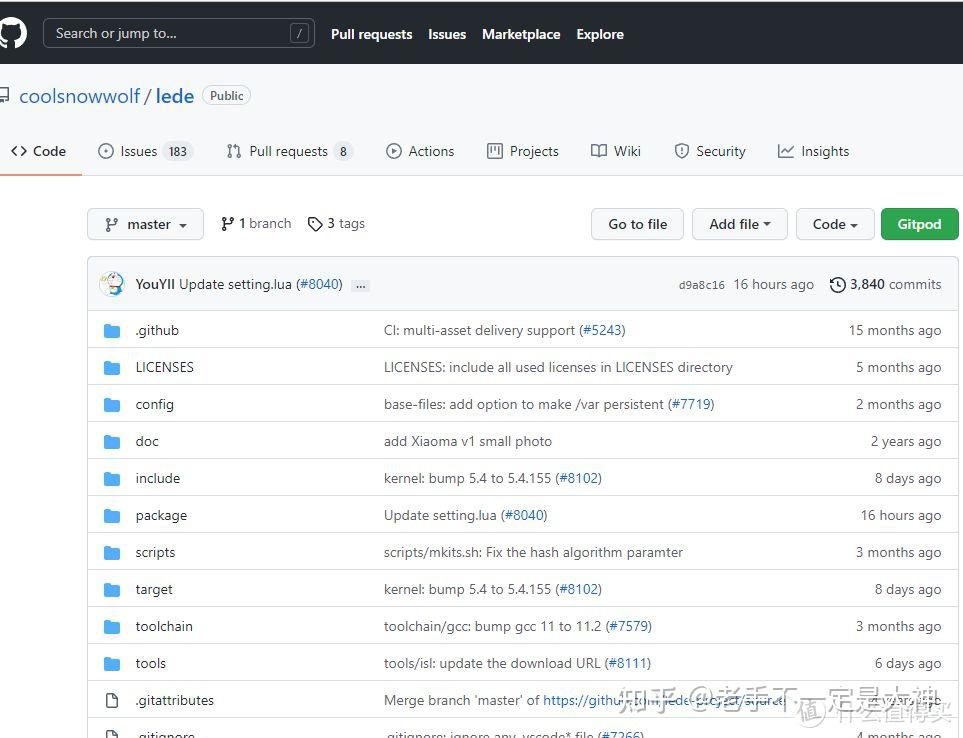Click folder icon beside package
Image resolution: width=963 pixels, height=738 pixels.
(112, 516)
